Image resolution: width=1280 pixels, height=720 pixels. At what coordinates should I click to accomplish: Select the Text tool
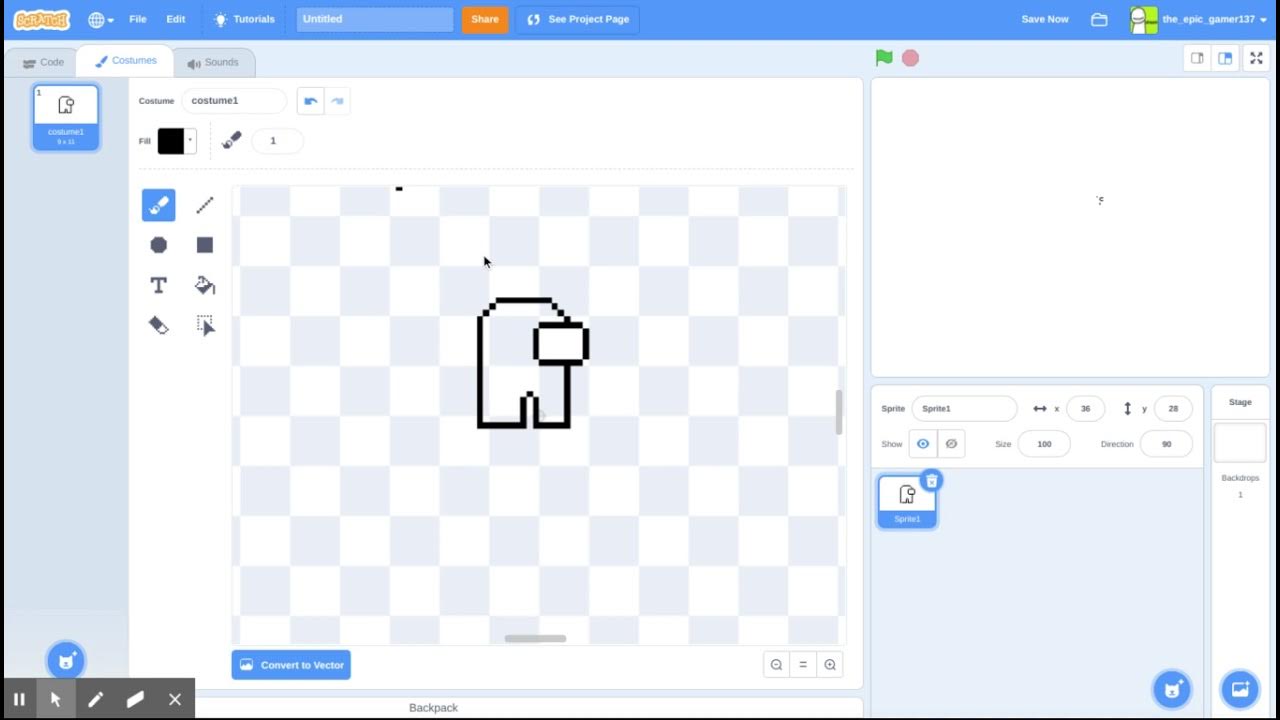158,285
